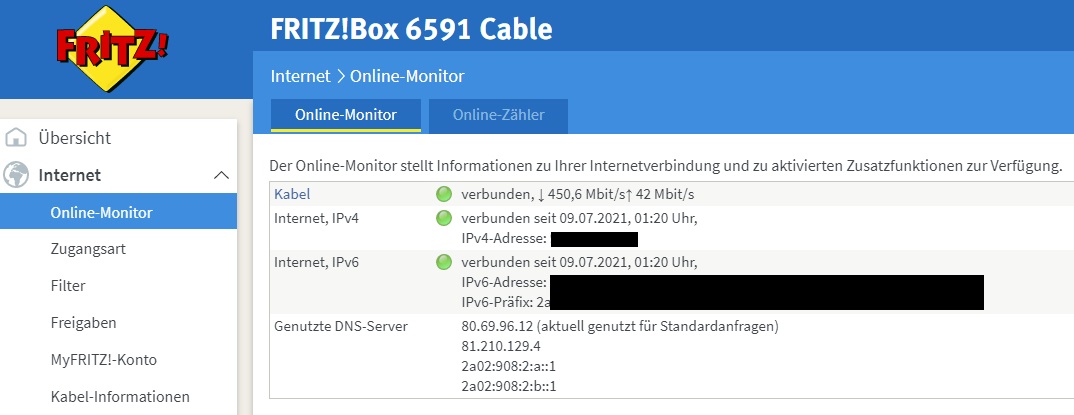Click the Internet breadcrumb link

[x=300, y=76]
